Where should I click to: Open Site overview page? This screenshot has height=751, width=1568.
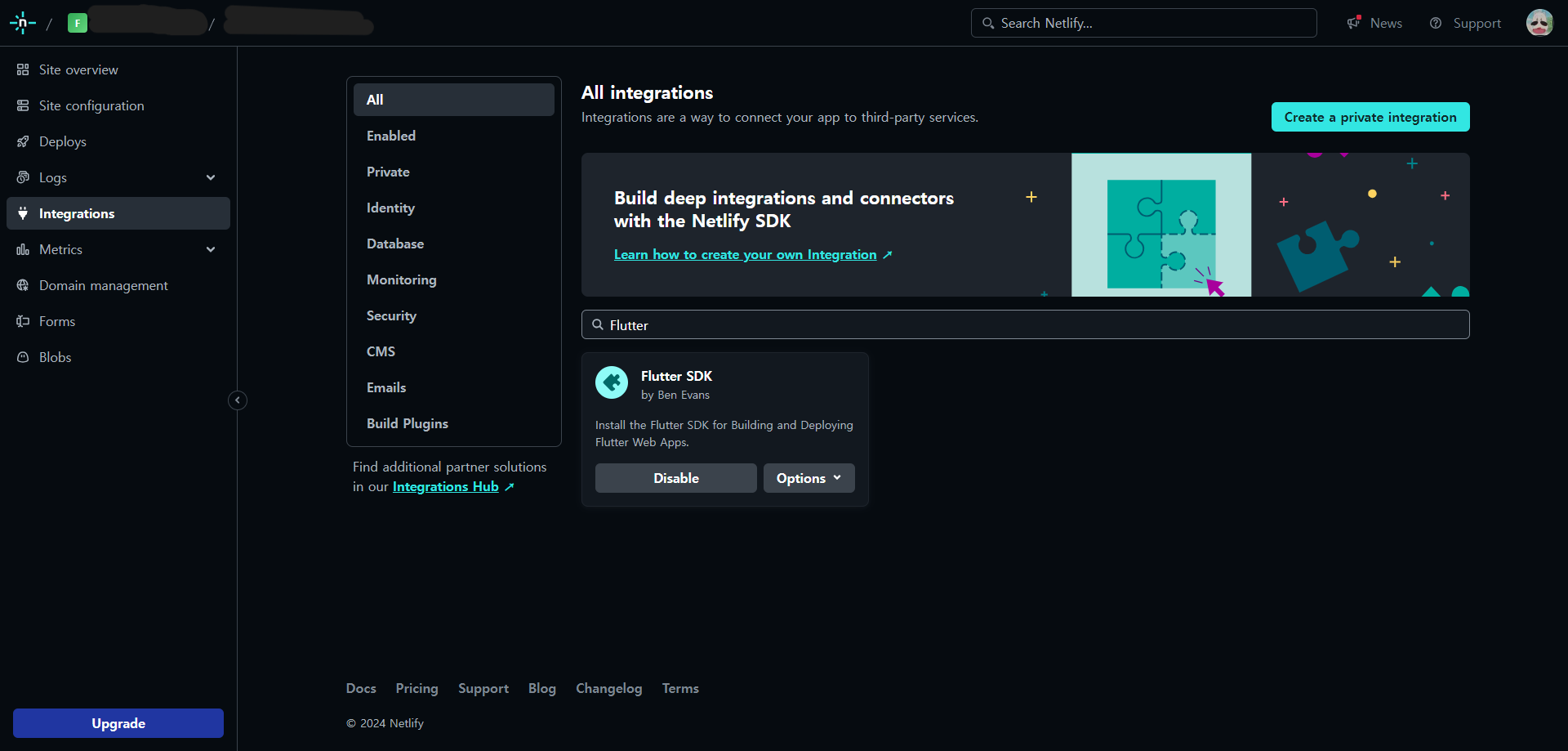click(x=118, y=69)
